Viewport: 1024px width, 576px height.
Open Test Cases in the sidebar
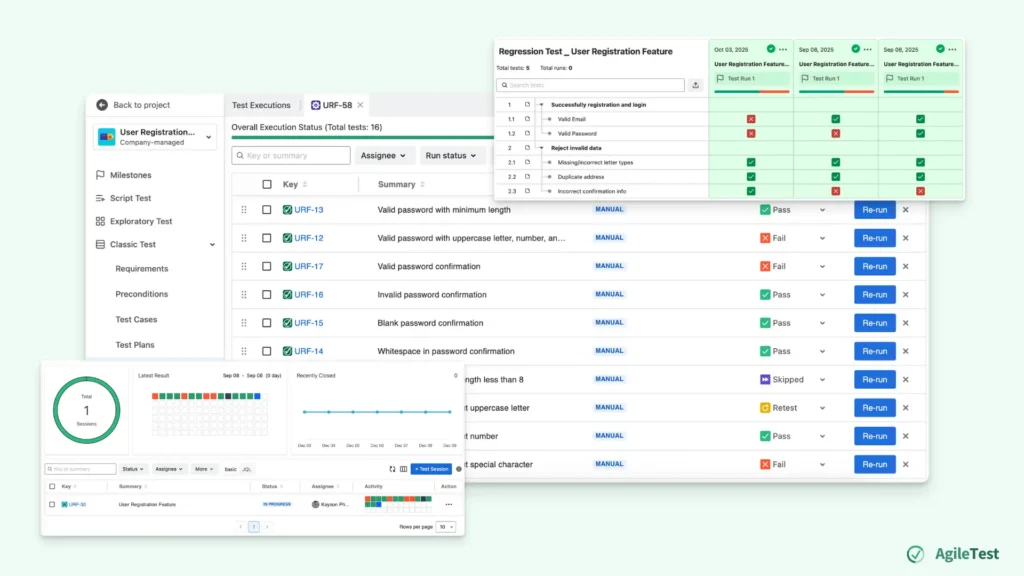tap(136, 320)
